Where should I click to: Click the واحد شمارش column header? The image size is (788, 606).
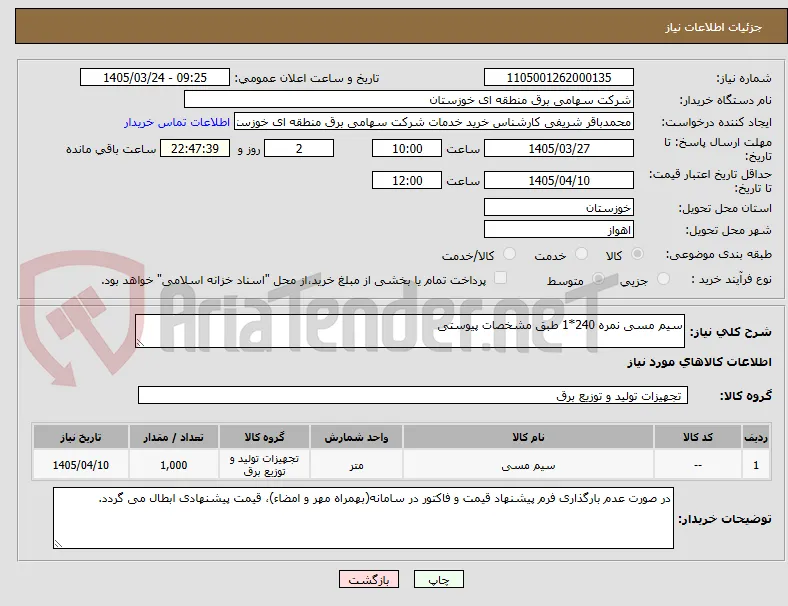click(356, 437)
